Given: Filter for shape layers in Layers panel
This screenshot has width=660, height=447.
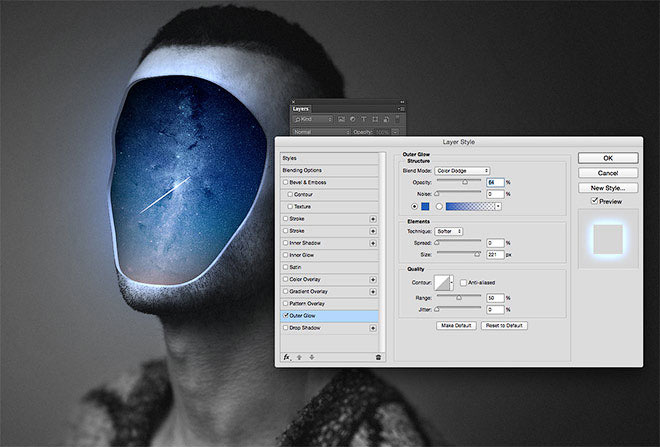Looking at the screenshot, I should (375, 120).
